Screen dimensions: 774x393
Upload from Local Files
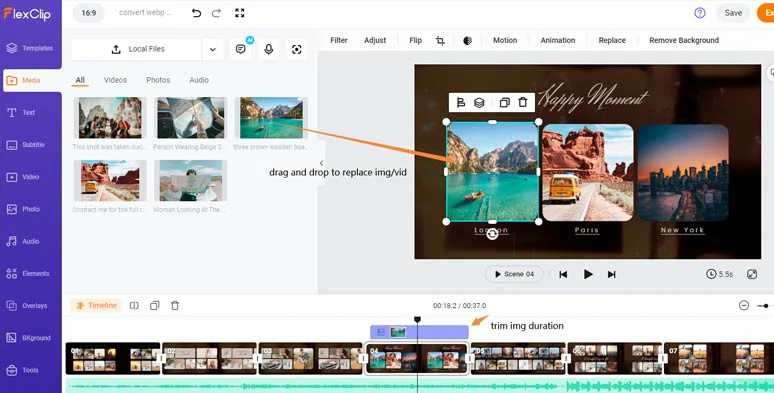point(137,49)
